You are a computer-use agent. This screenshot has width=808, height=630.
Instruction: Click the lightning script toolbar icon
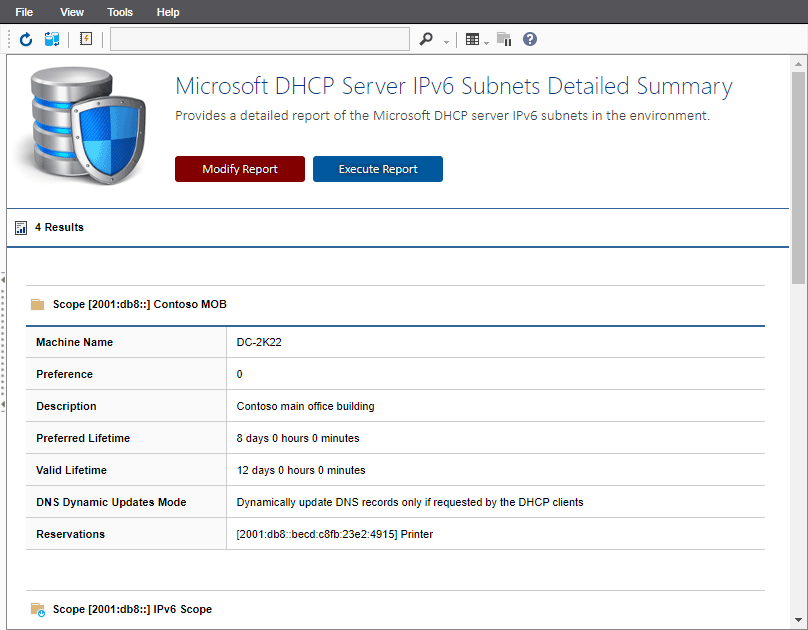click(x=86, y=39)
